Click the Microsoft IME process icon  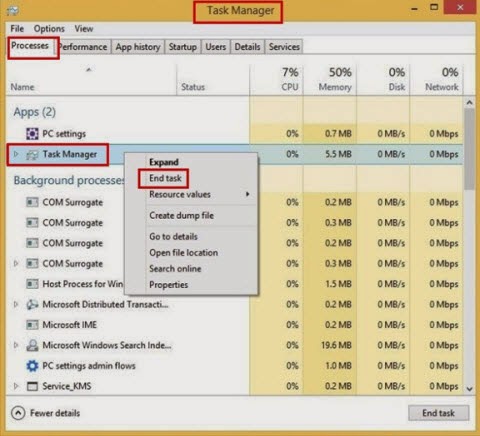[x=32, y=325]
